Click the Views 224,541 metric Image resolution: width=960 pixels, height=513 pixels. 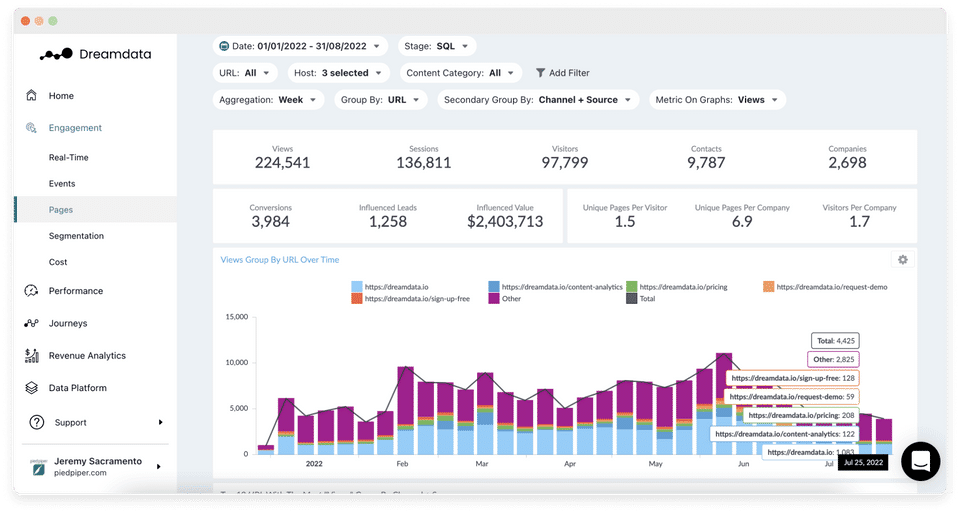(x=282, y=158)
